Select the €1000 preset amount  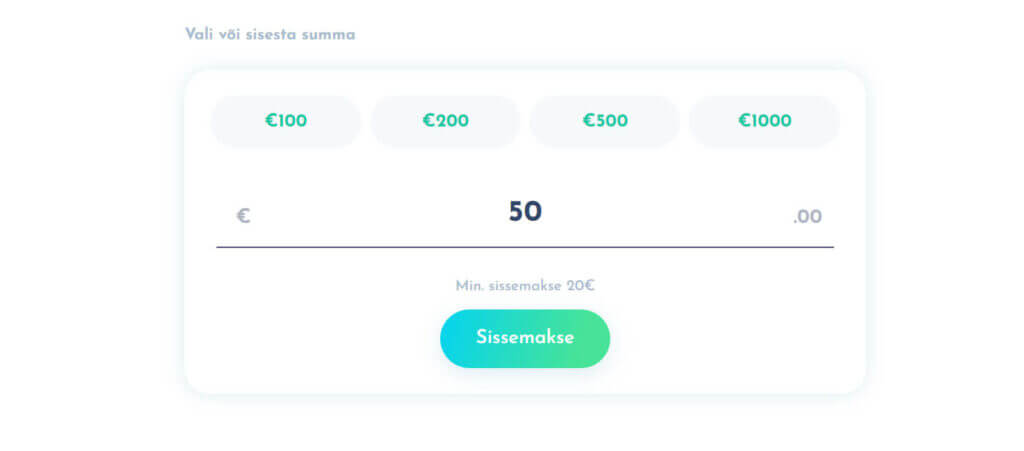click(x=765, y=121)
